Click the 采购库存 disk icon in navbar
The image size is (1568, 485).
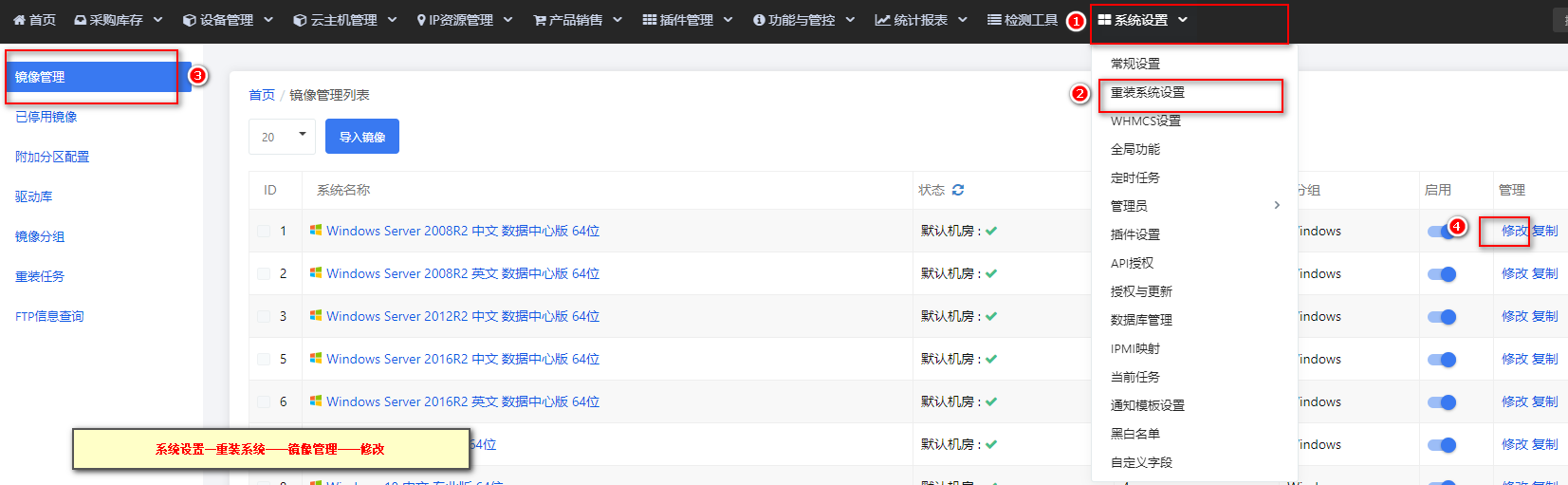(81, 20)
